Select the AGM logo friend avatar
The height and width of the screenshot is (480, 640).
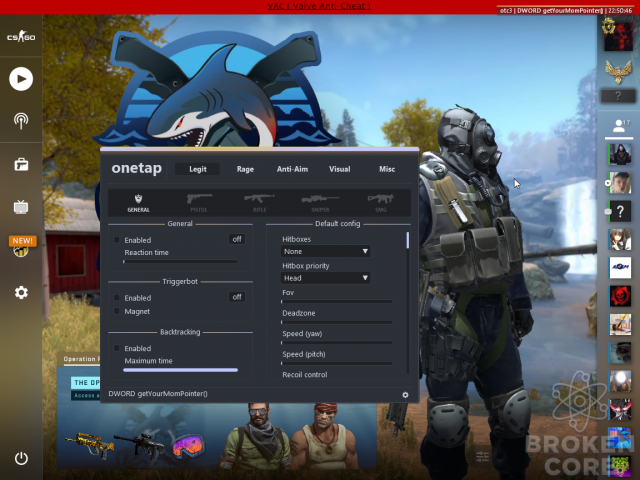coord(620,268)
